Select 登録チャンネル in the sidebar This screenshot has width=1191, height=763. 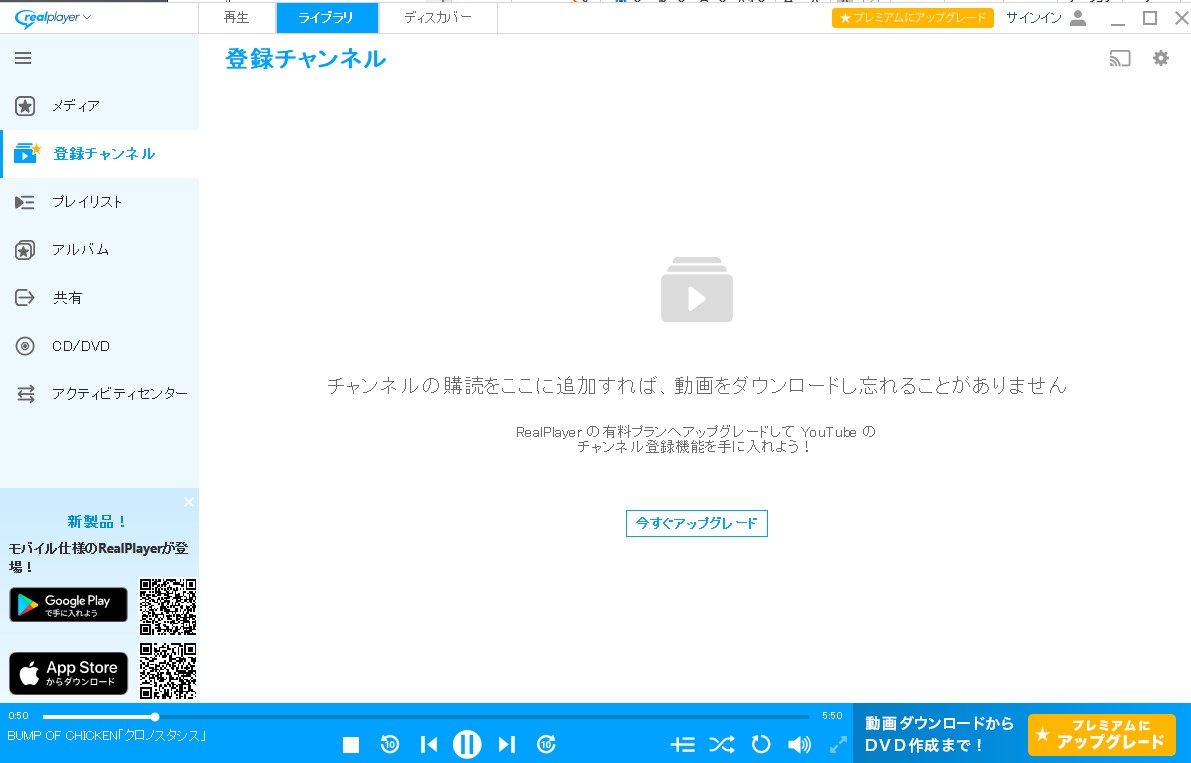(x=100, y=153)
